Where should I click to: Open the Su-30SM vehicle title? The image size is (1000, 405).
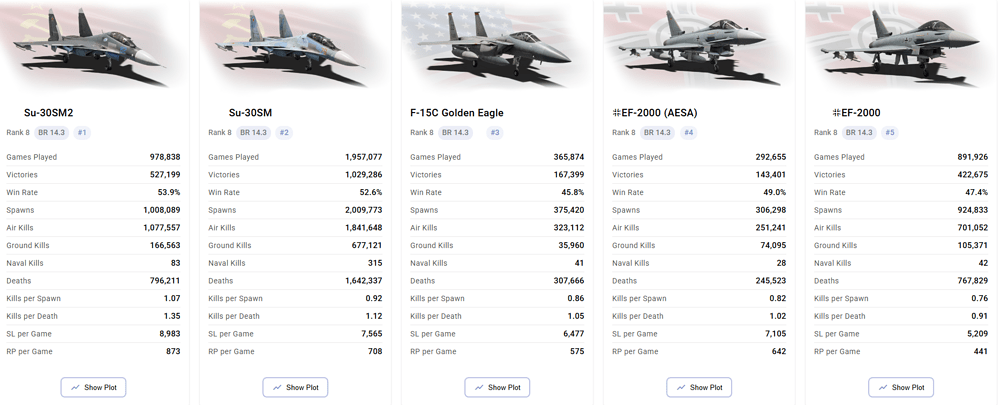click(x=250, y=113)
